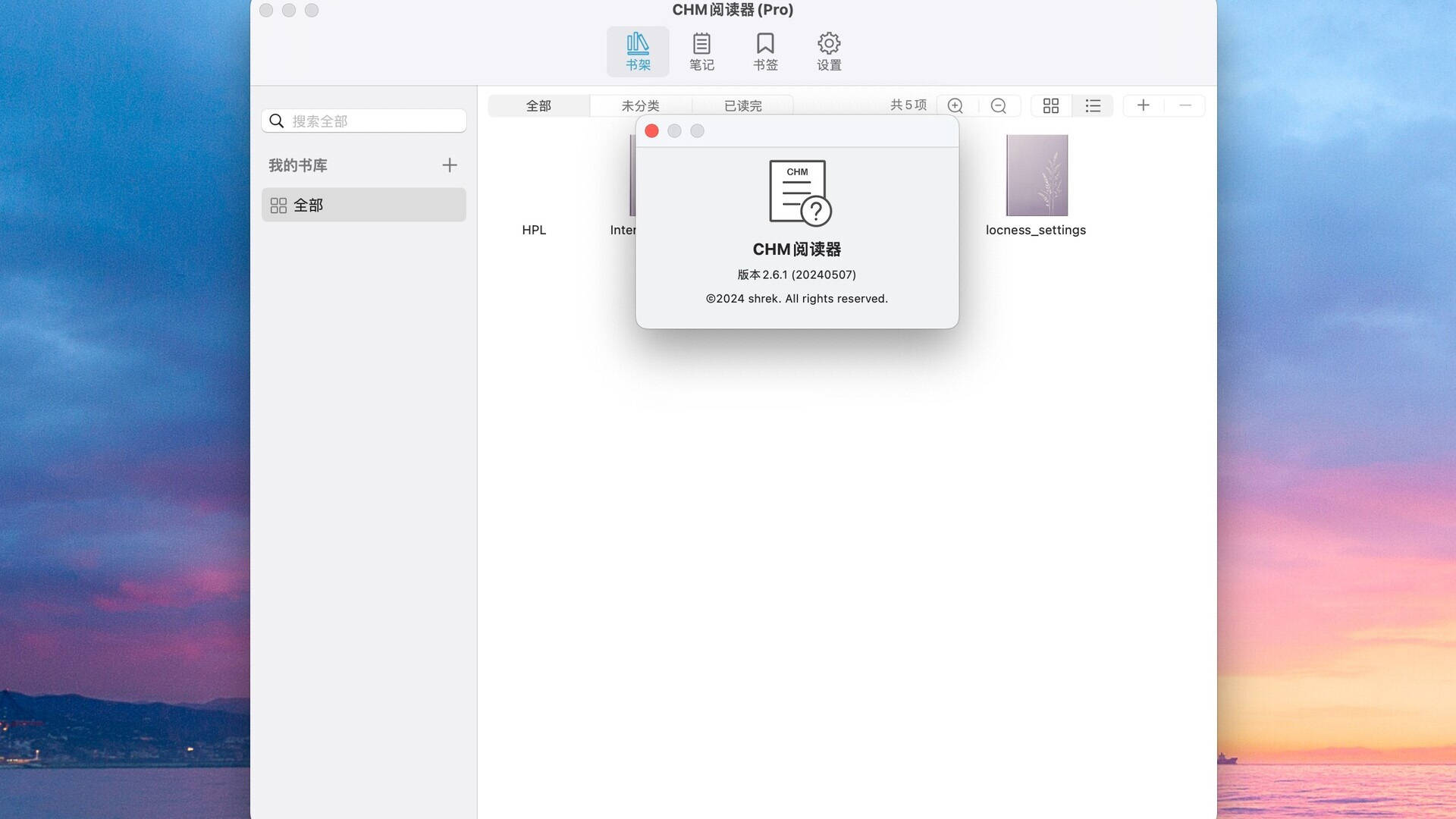Screen dimensions: 1456x819
Task: Add a new library with the plus beside 我的书库
Action: coord(450,165)
